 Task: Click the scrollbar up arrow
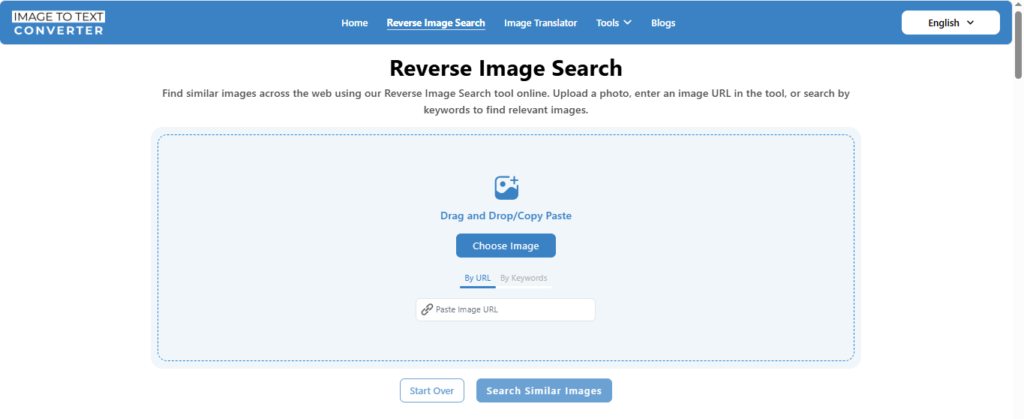(1017, 6)
